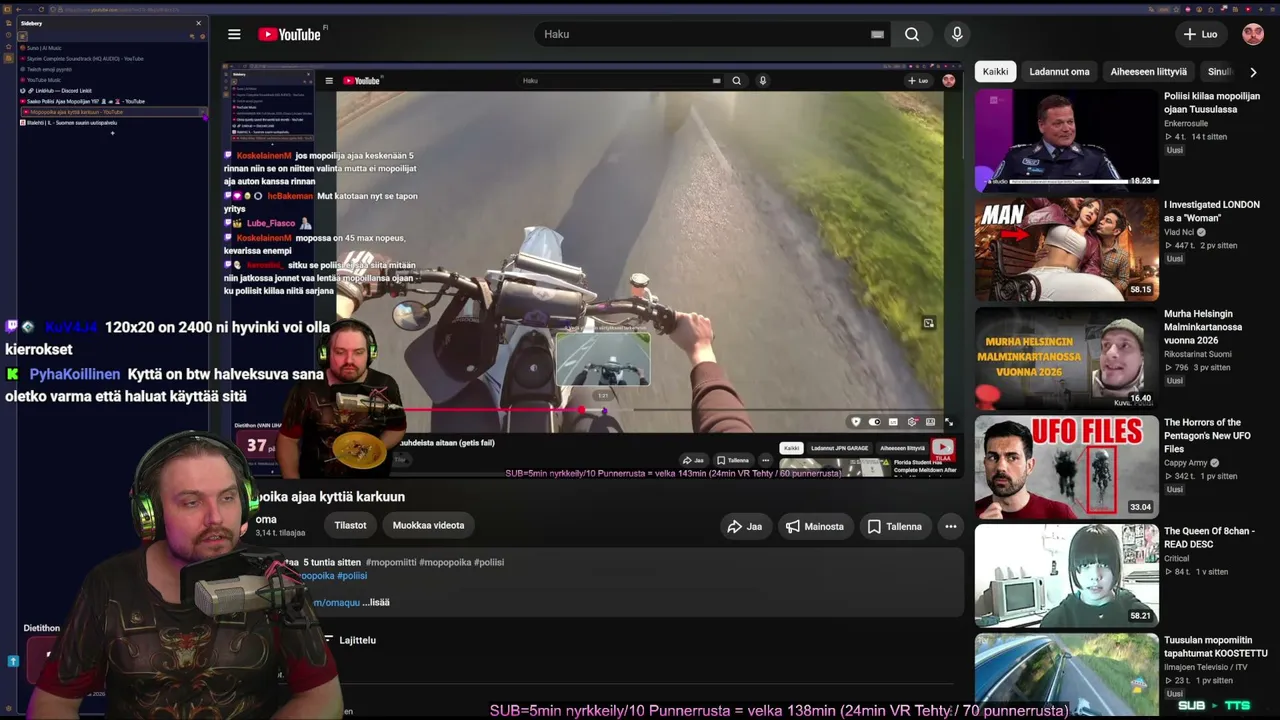Toggle subtitles in inner video player
The height and width of the screenshot is (720, 1280).
click(893, 422)
